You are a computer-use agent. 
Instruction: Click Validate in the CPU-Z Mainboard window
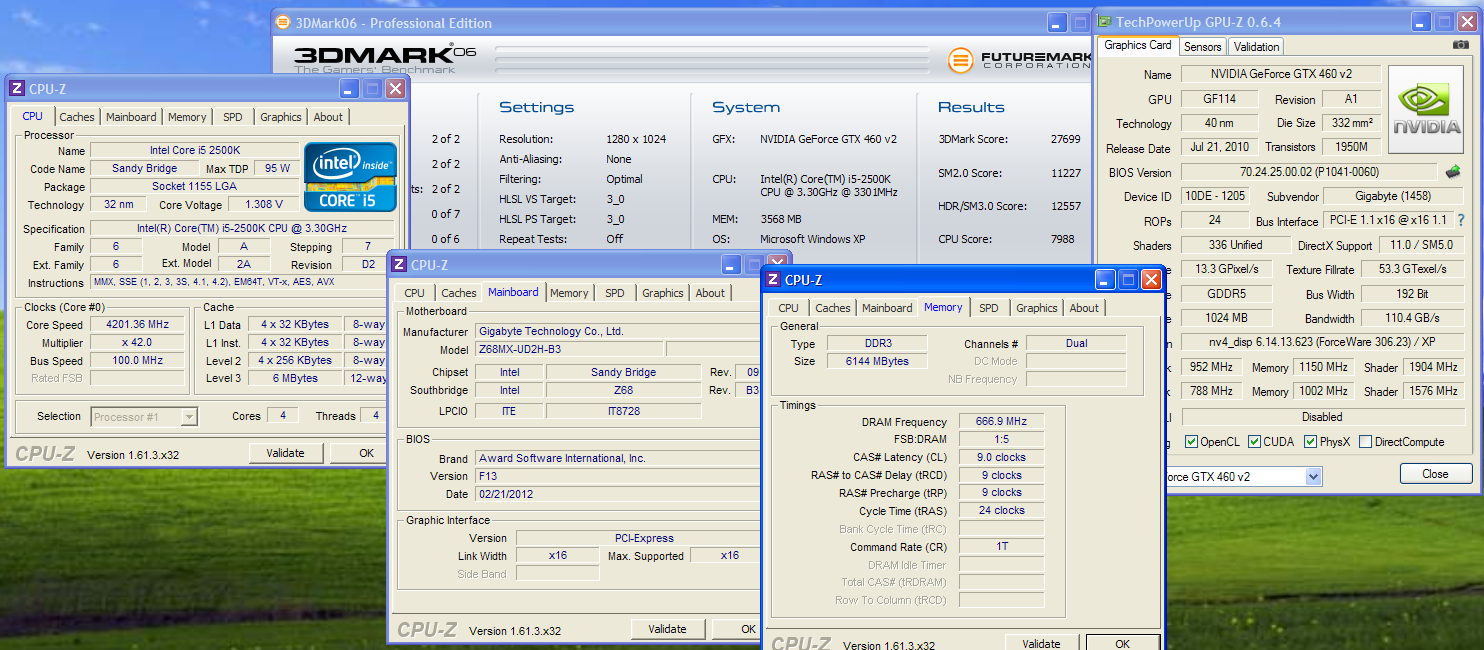point(667,629)
